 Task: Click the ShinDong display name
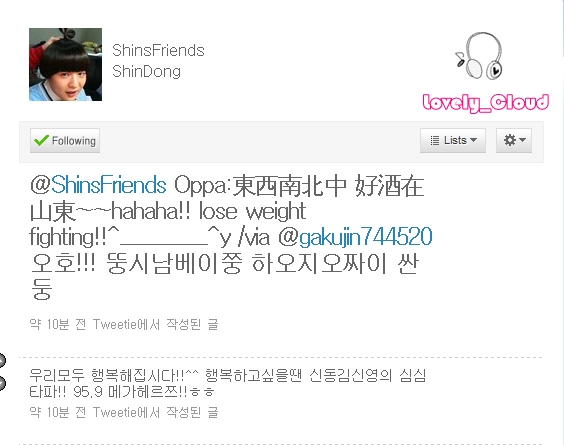tap(146, 71)
